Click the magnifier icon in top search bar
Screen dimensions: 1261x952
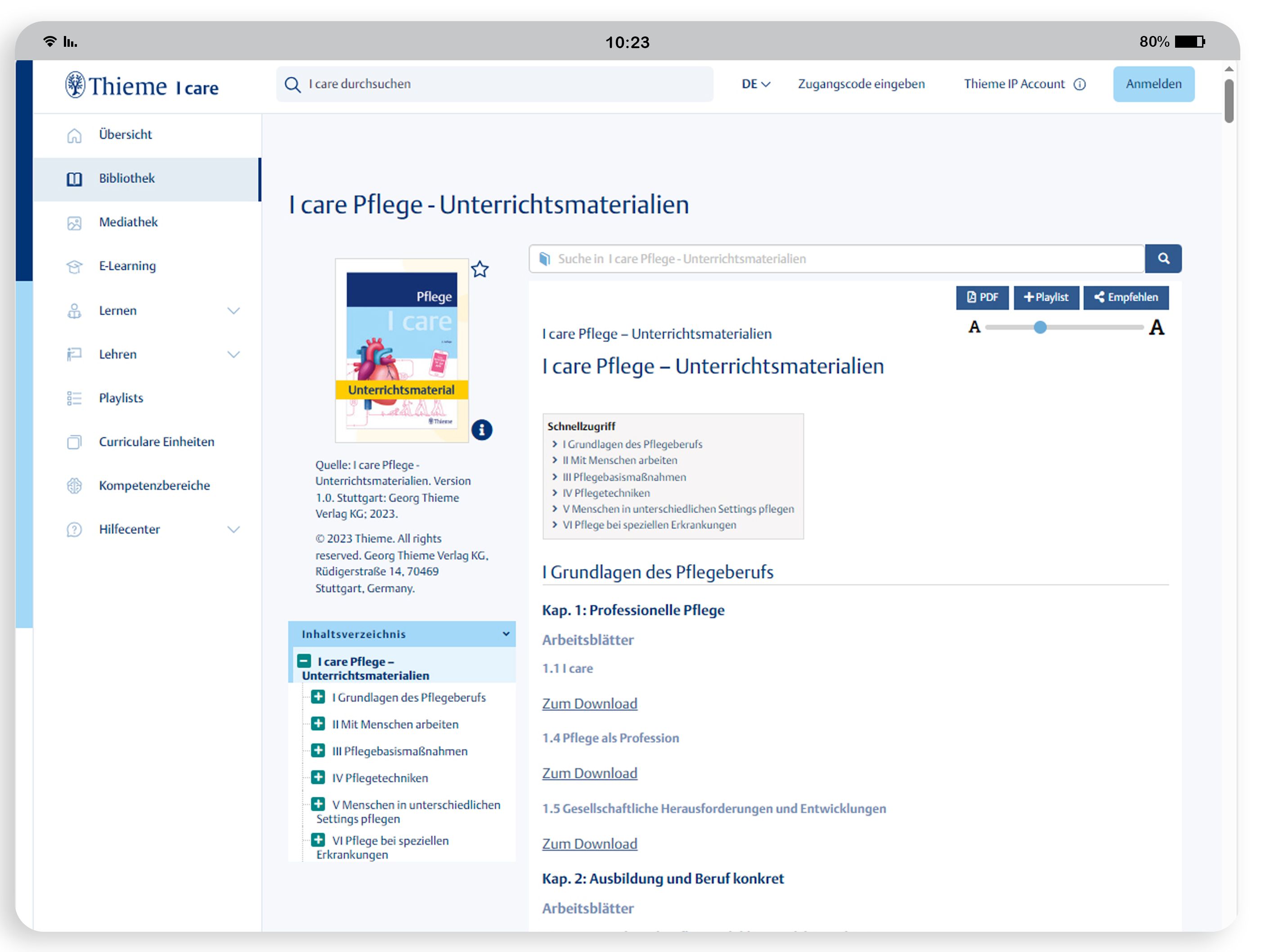tap(292, 85)
